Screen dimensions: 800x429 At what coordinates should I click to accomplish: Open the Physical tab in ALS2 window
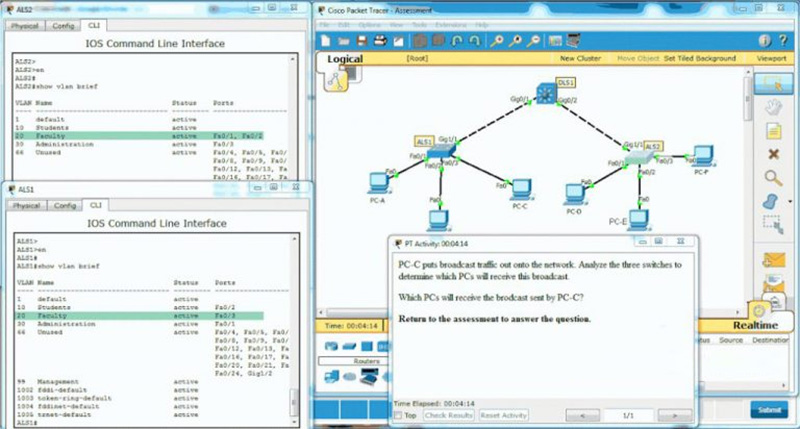(24, 26)
